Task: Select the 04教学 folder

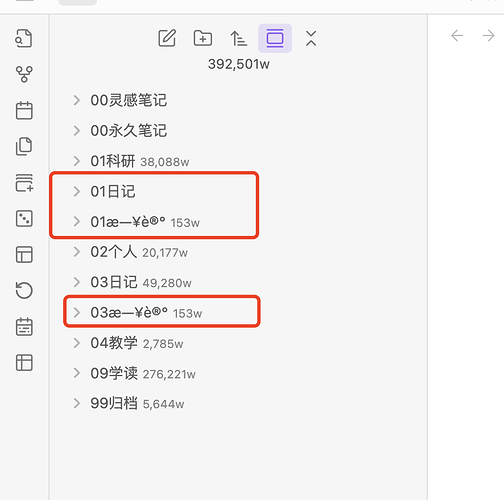Action: (x=137, y=343)
